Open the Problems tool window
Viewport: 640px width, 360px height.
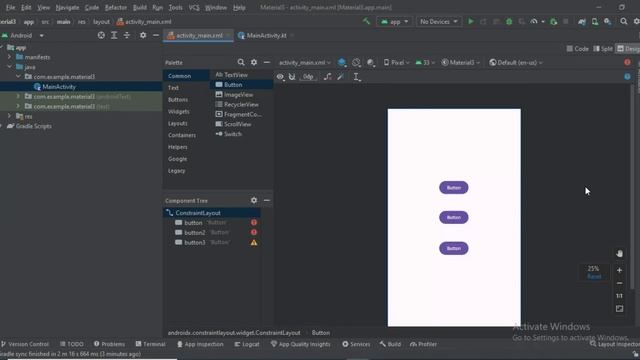[109, 344]
